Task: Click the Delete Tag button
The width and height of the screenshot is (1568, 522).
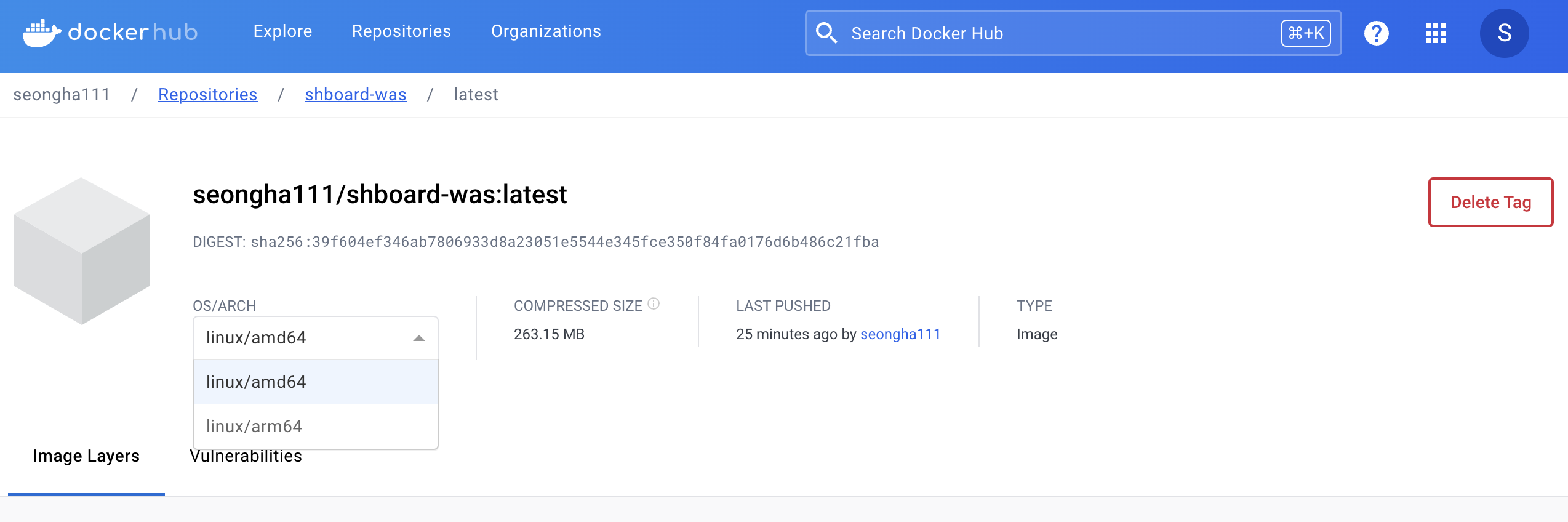Action: point(1490,203)
